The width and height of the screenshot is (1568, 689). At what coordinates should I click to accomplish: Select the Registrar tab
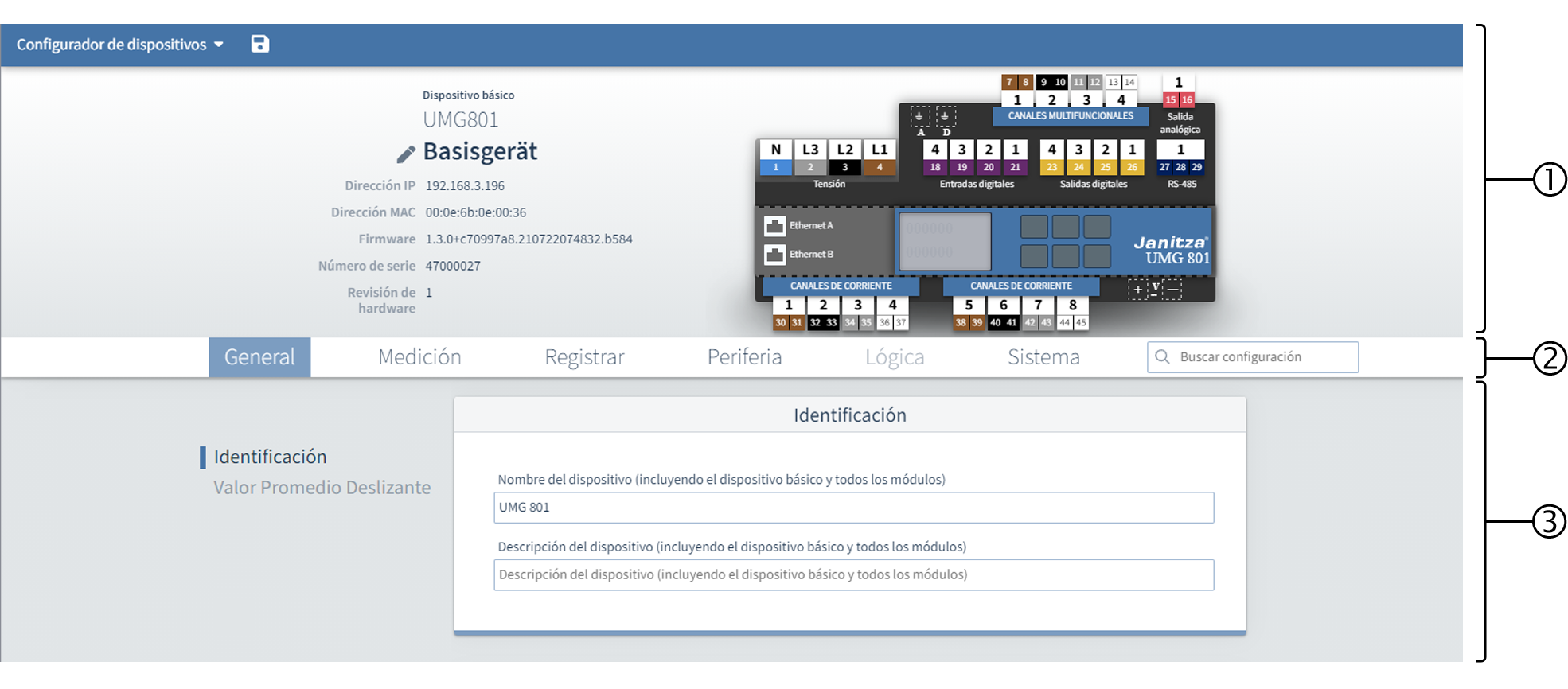click(x=584, y=357)
